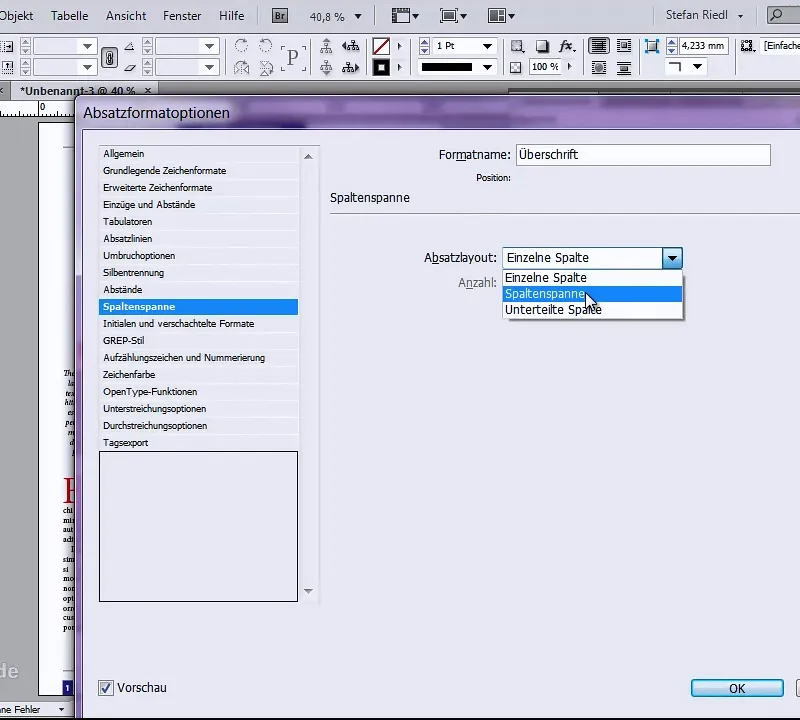
Task: Click the drop shadow icon
Action: click(542, 46)
